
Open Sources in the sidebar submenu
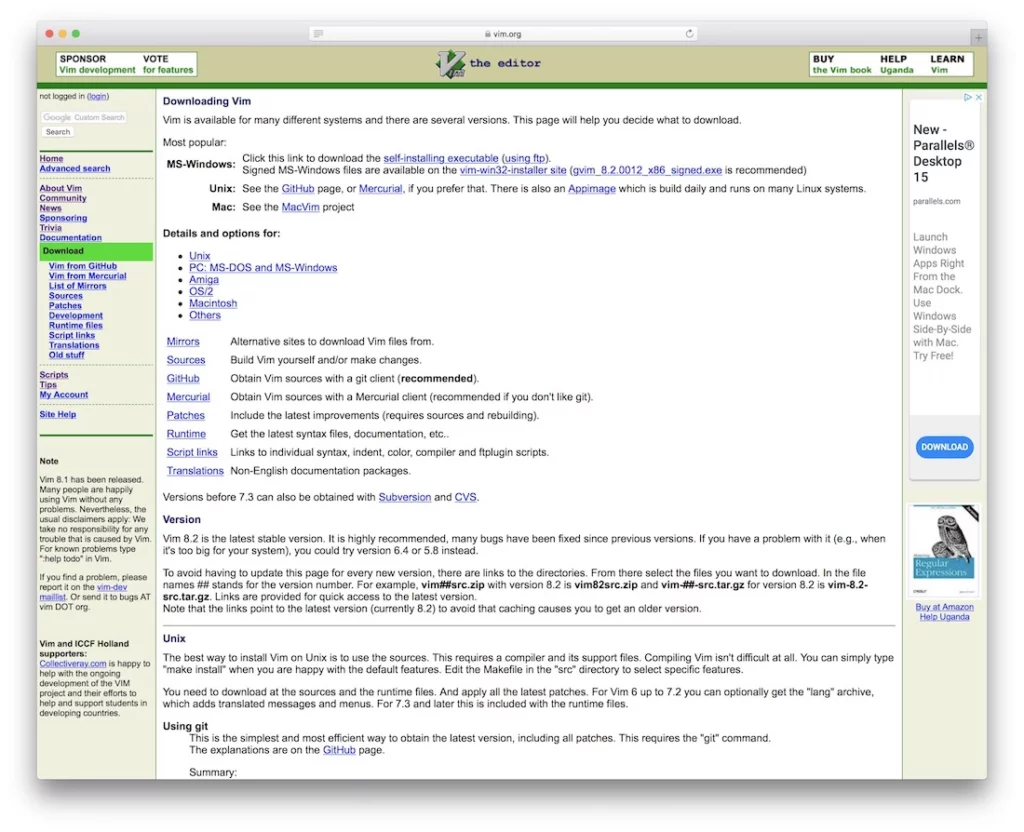[65, 296]
